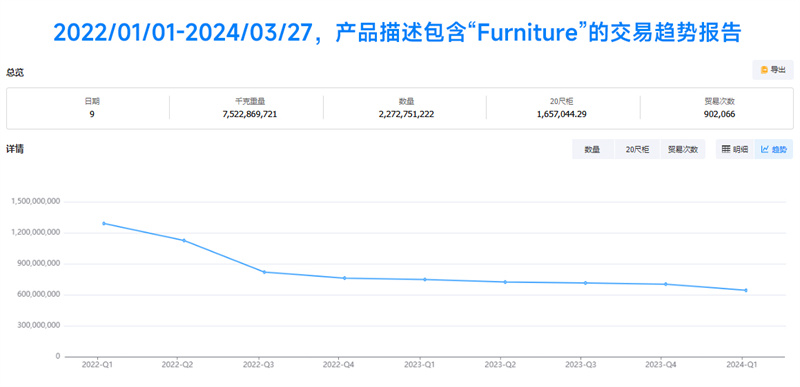Click the 2023-Q2 data point

(505, 282)
